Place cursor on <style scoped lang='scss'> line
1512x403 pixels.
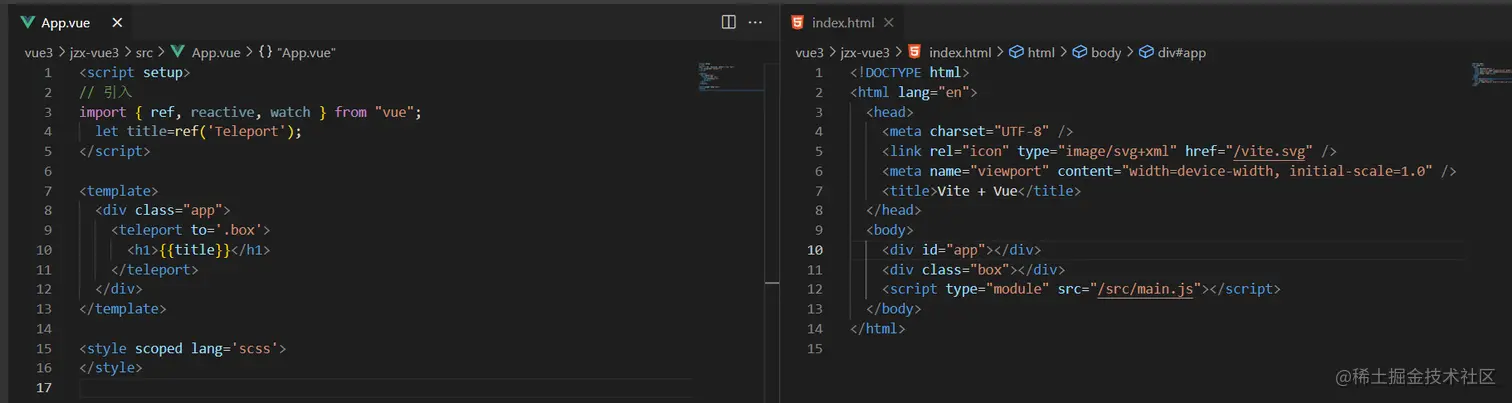pyautogui.click(x=182, y=349)
